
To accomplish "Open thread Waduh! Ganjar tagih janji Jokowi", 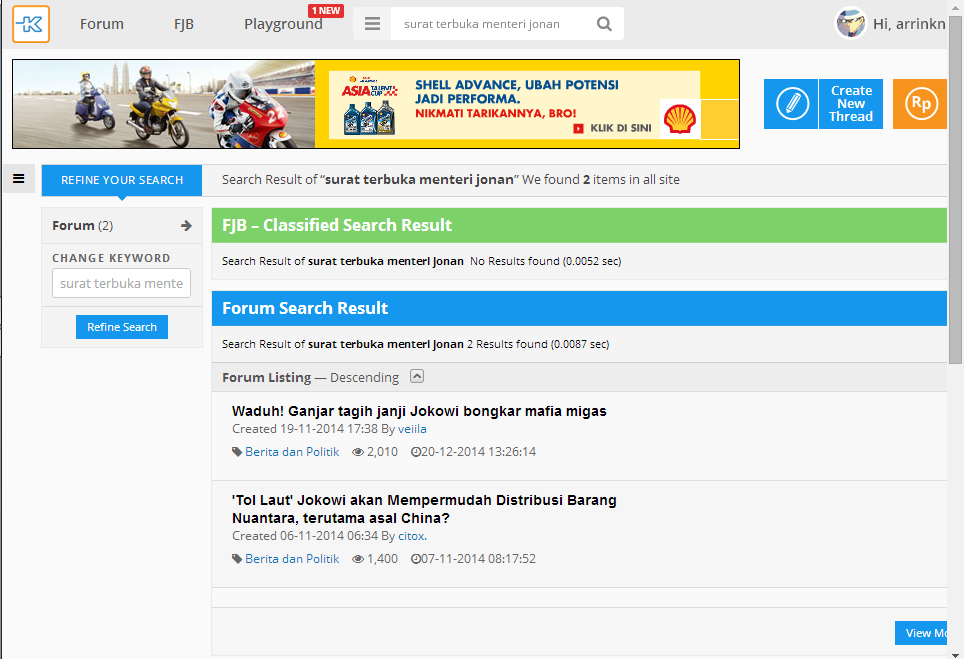I will (419, 411).
